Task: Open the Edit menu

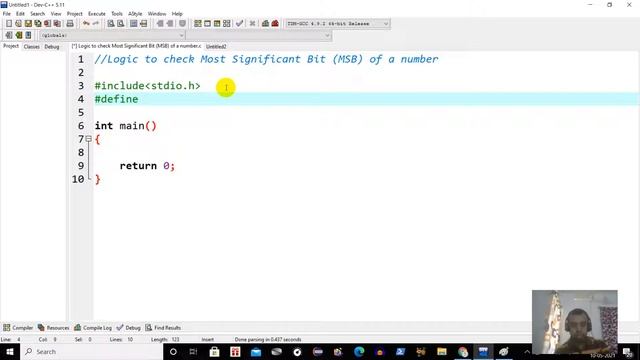Action: [20, 14]
